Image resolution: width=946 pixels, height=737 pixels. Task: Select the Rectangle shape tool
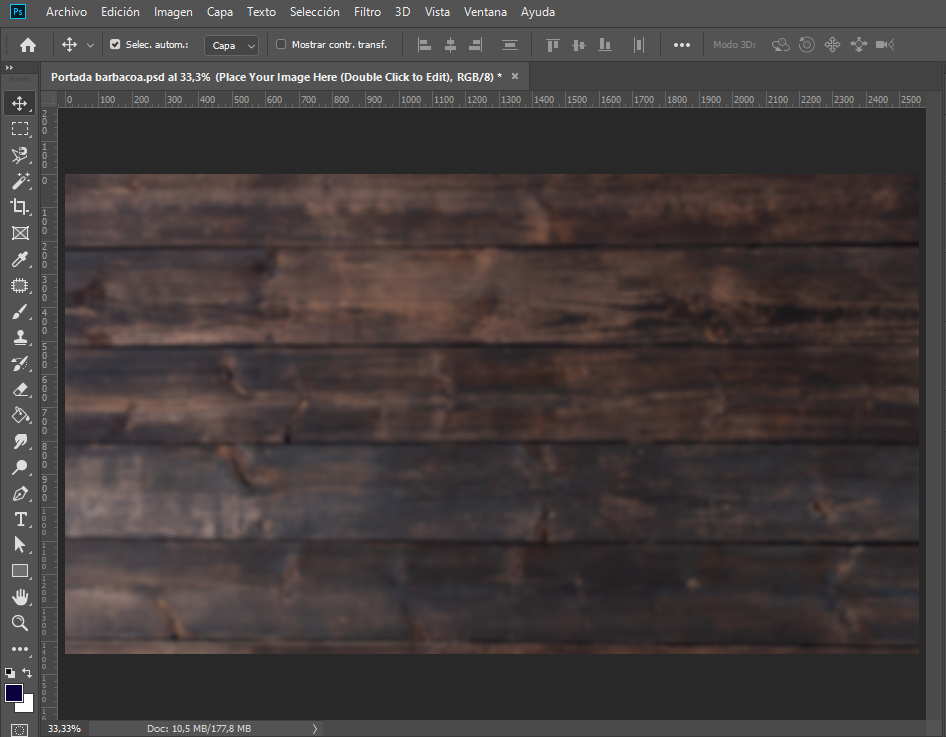(19, 571)
